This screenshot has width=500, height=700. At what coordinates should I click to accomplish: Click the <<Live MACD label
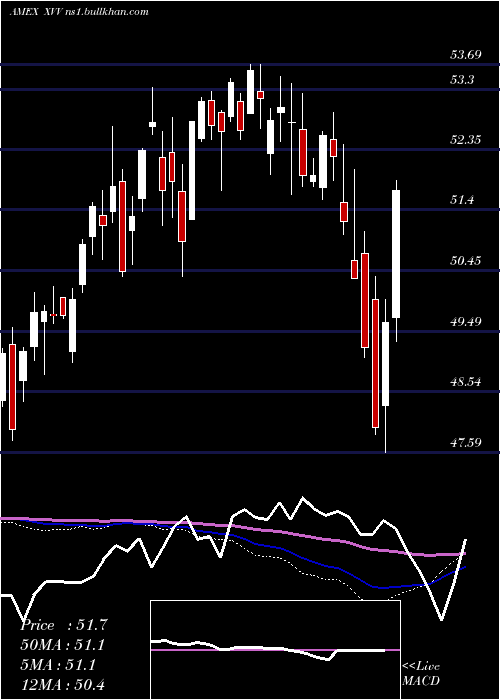click(421, 674)
